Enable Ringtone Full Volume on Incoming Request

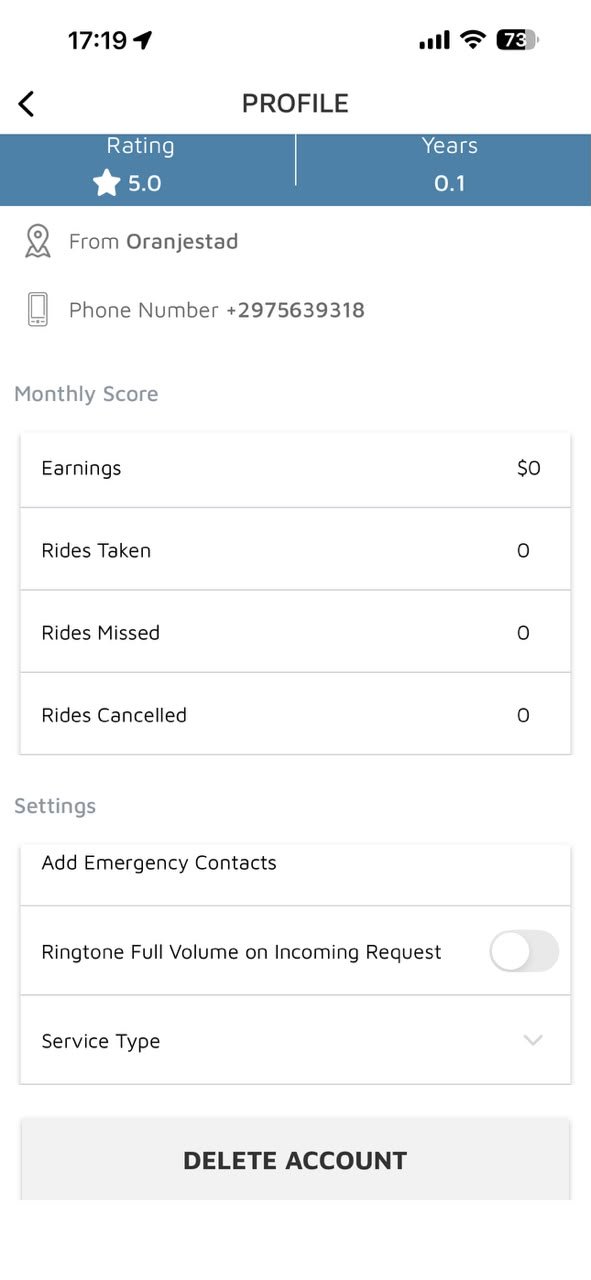[524, 951]
